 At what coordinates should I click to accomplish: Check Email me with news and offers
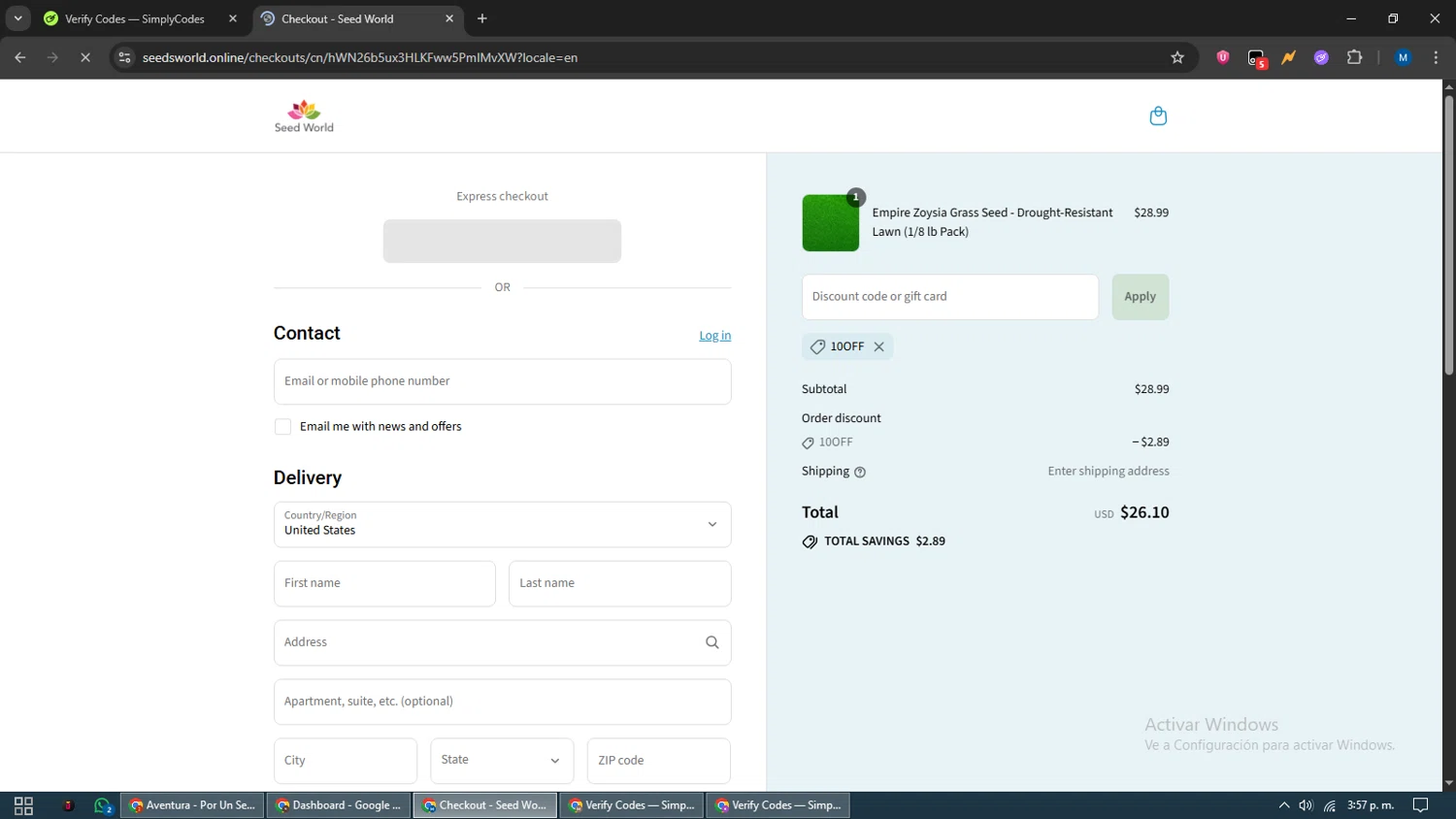[x=282, y=427]
